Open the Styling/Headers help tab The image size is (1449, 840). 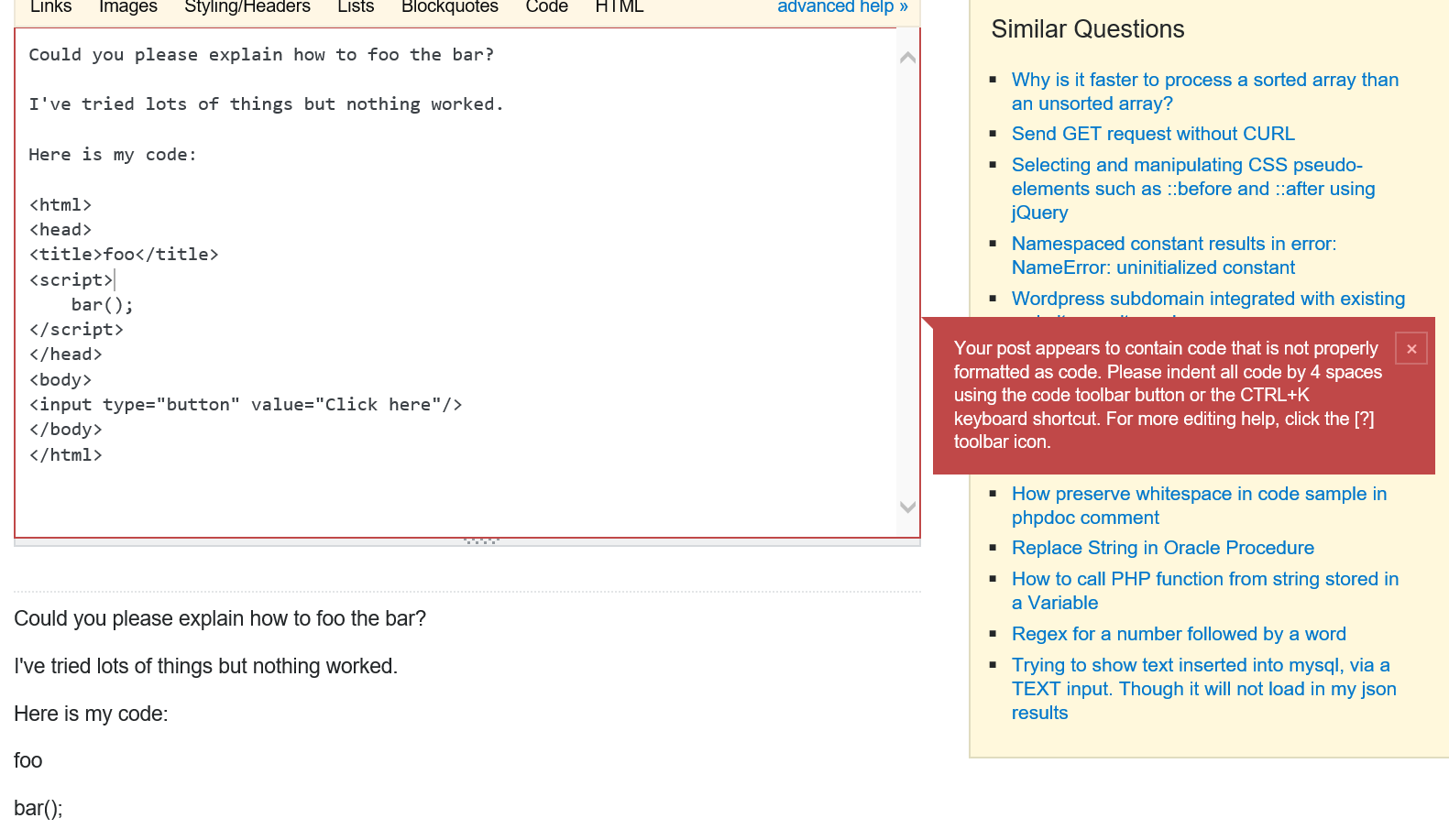247,7
